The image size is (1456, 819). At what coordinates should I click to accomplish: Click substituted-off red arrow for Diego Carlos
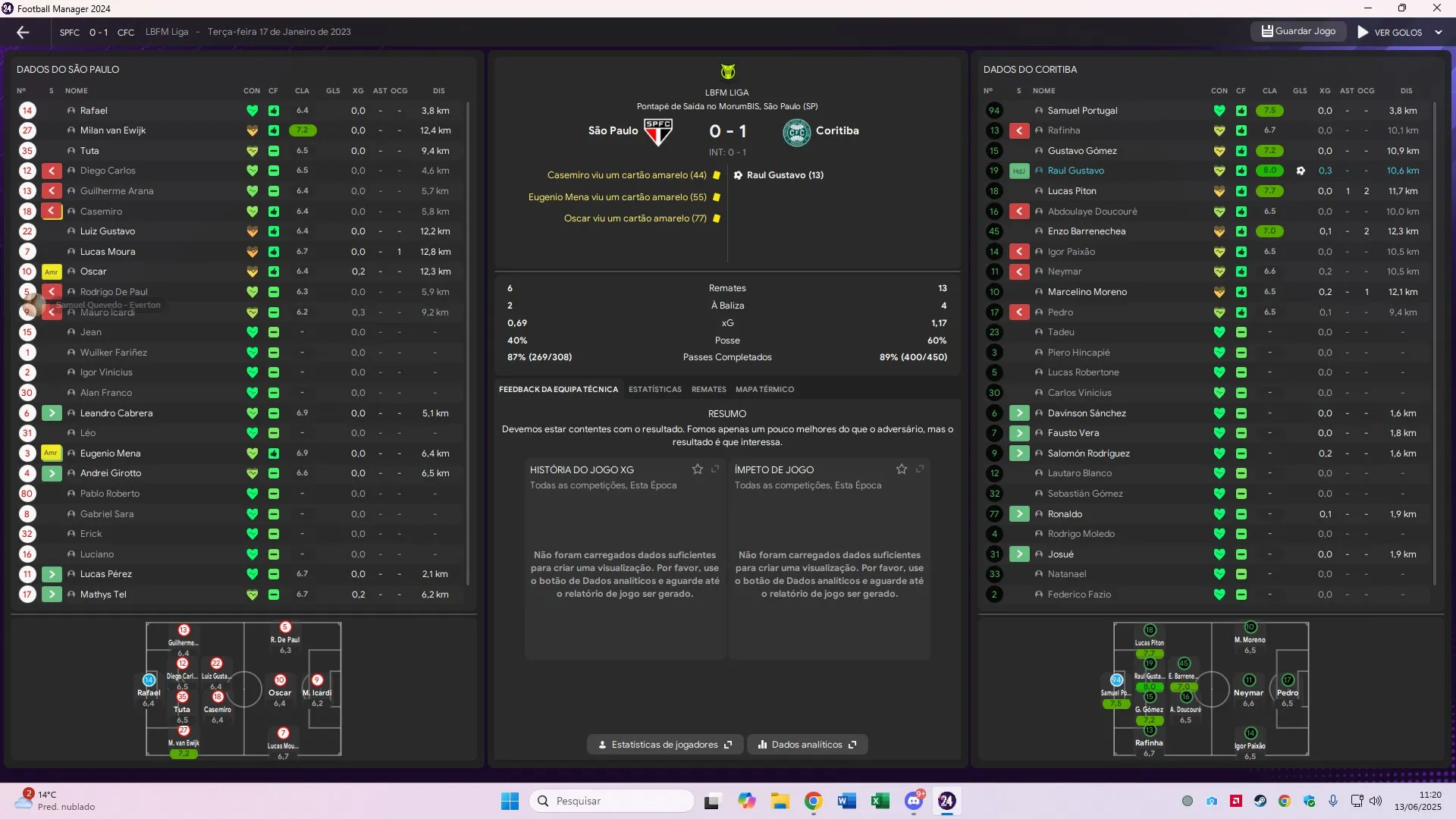[x=52, y=171]
